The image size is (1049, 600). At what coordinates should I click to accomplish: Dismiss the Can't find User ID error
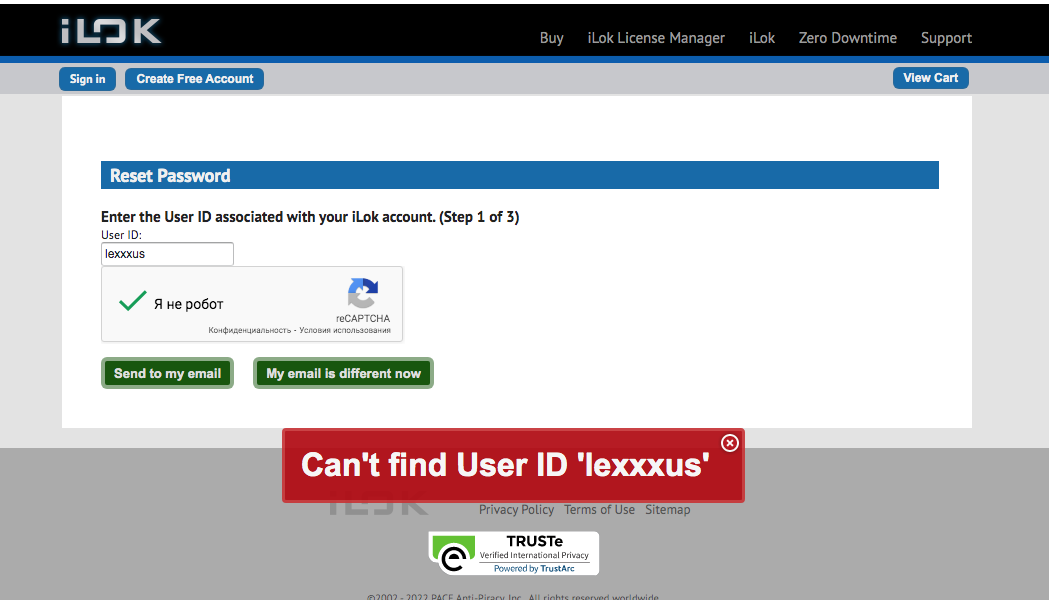730,443
